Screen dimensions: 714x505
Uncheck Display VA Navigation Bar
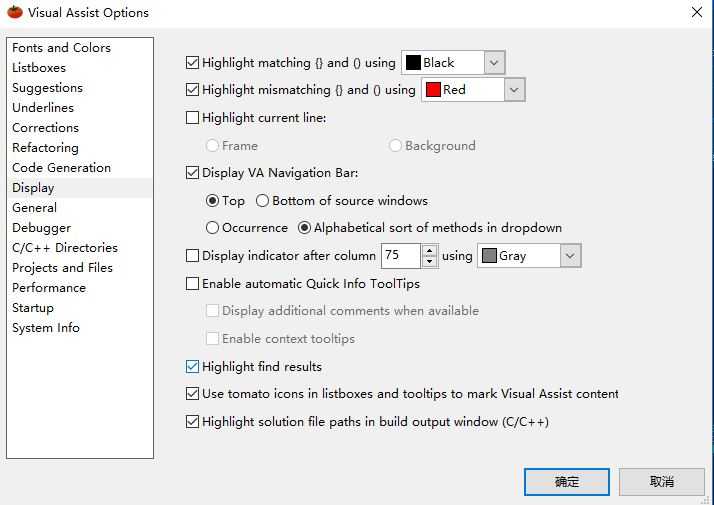(x=193, y=173)
